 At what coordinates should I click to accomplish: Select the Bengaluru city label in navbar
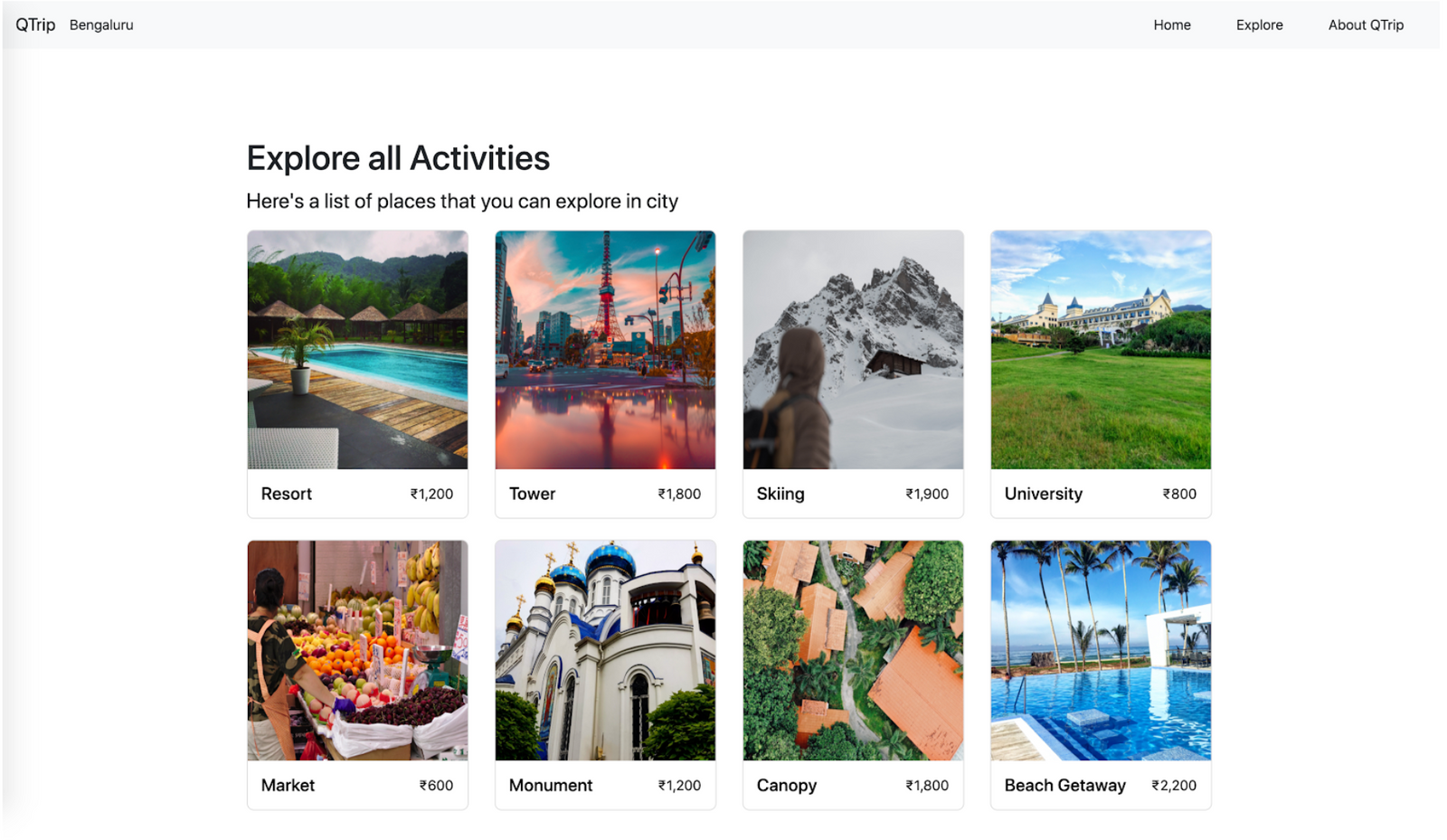101,25
